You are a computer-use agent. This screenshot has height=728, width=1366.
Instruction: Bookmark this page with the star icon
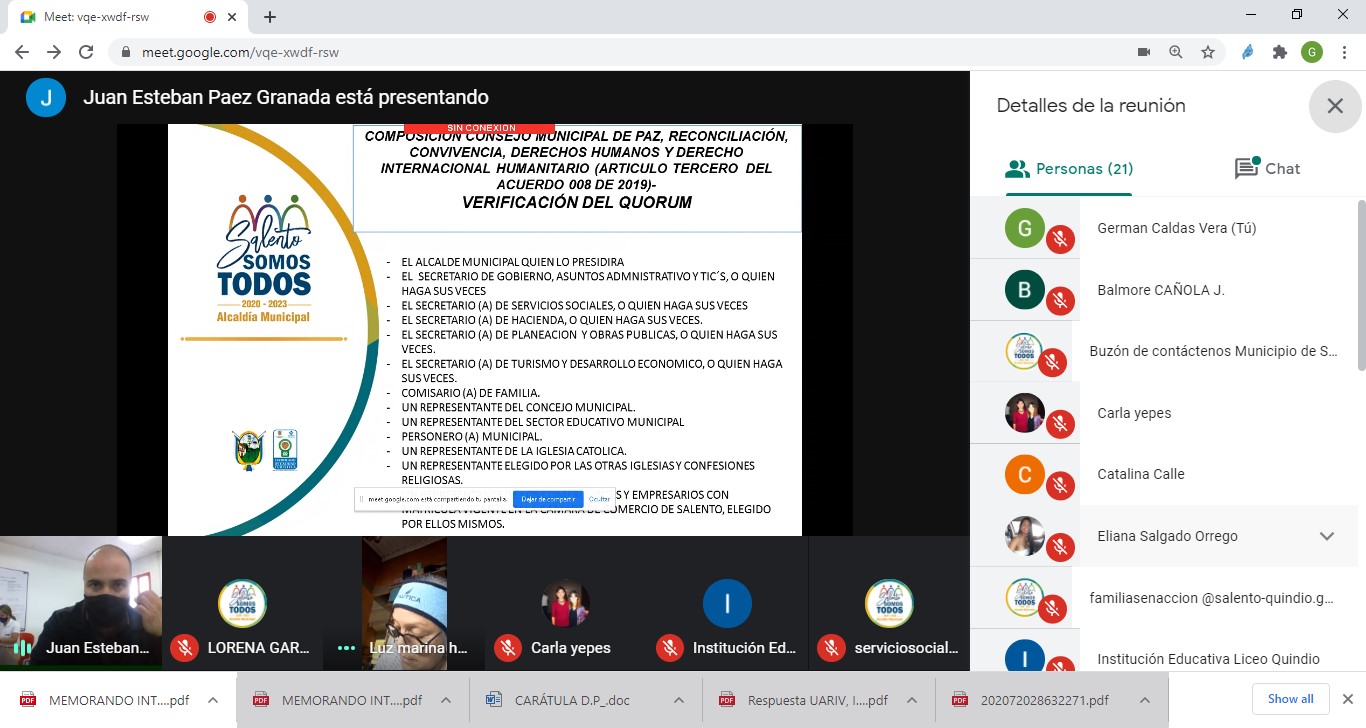pos(1208,52)
